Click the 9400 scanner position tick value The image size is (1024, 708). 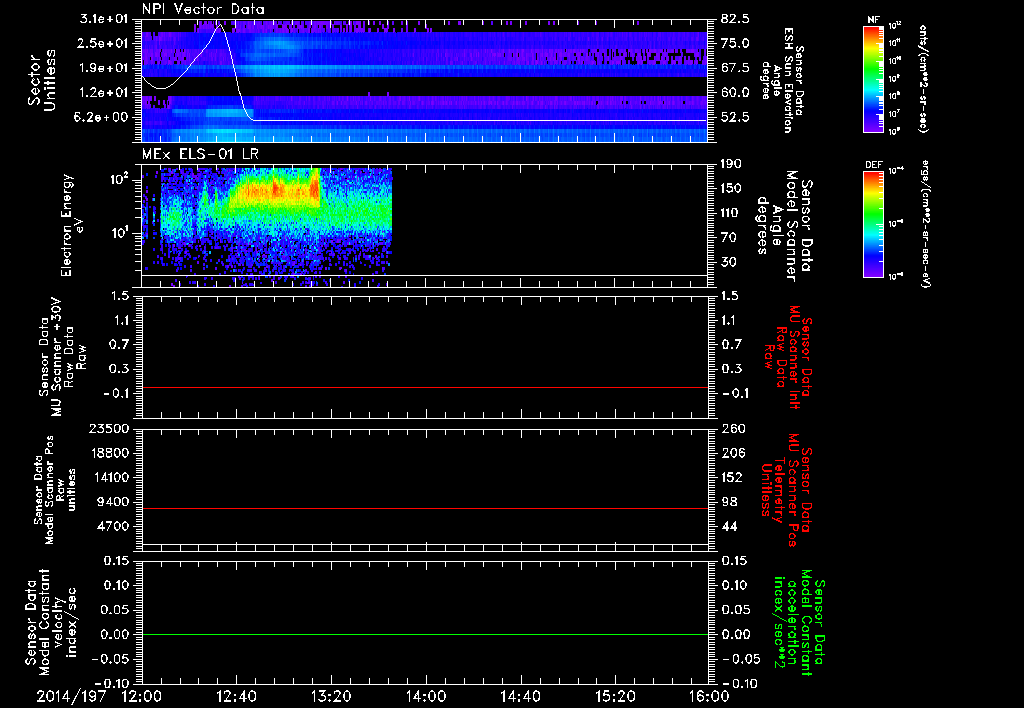[113, 502]
